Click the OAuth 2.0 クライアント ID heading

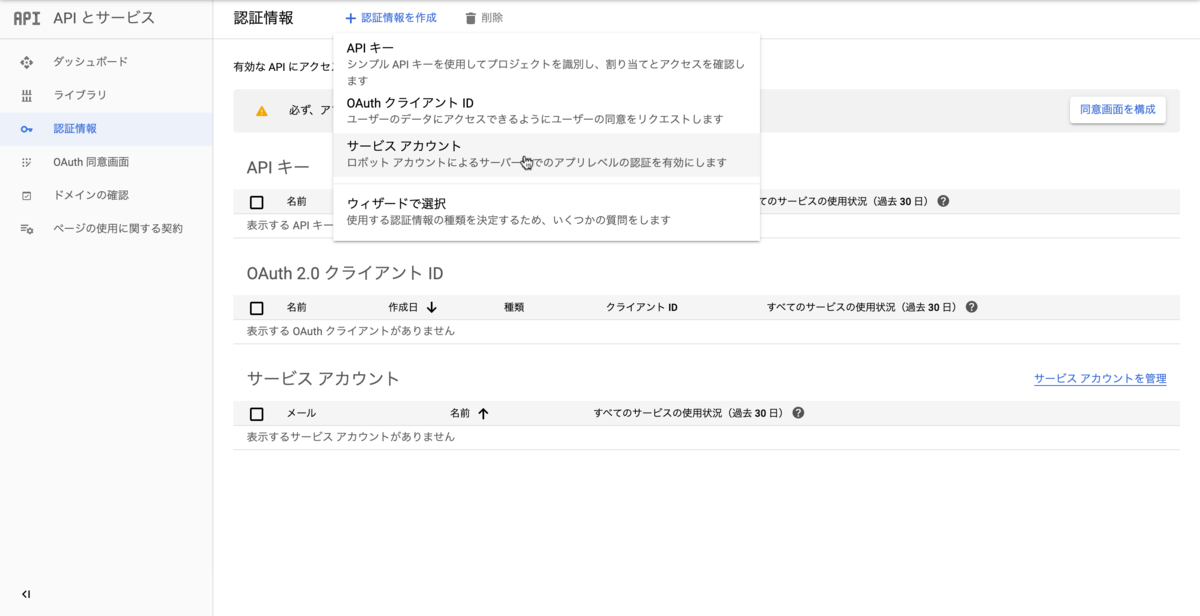345,273
